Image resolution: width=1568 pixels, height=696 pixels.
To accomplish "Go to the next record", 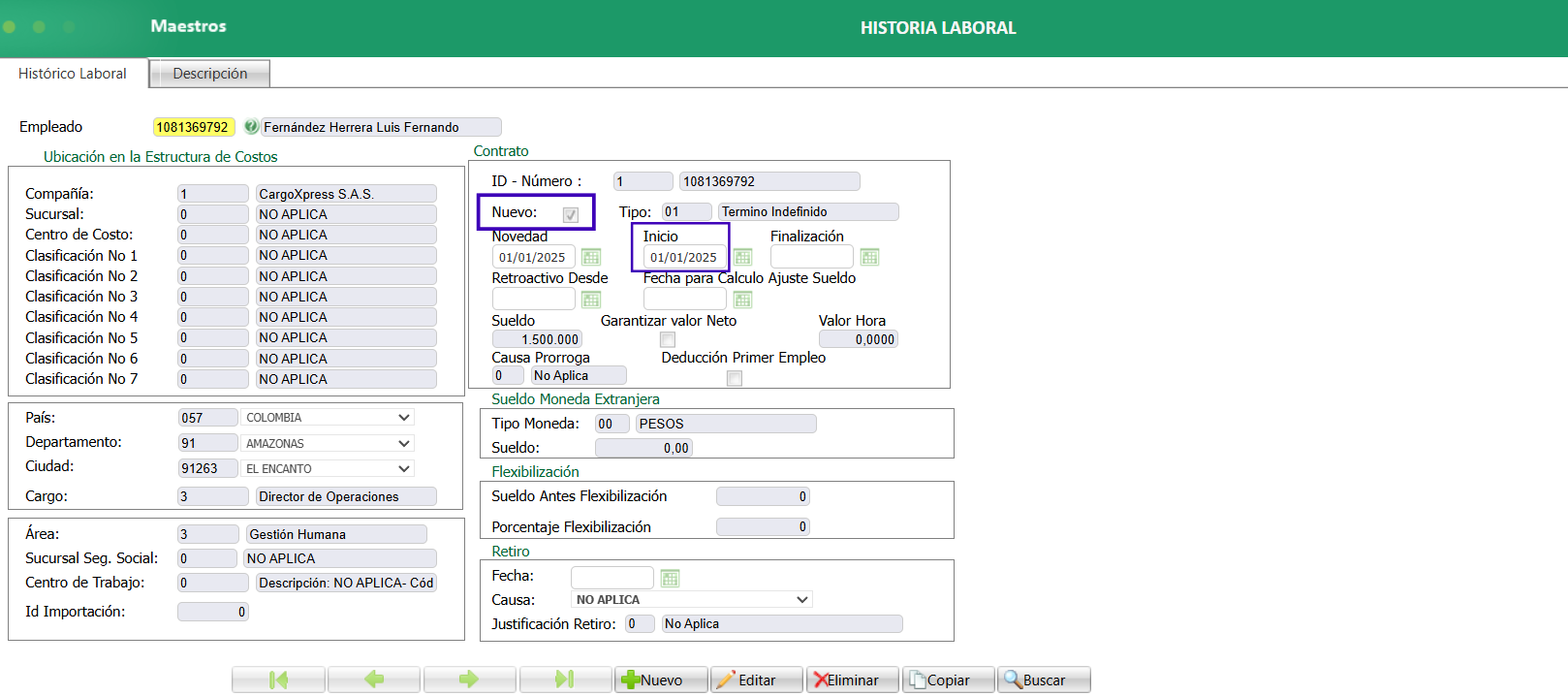I will click(x=469, y=680).
